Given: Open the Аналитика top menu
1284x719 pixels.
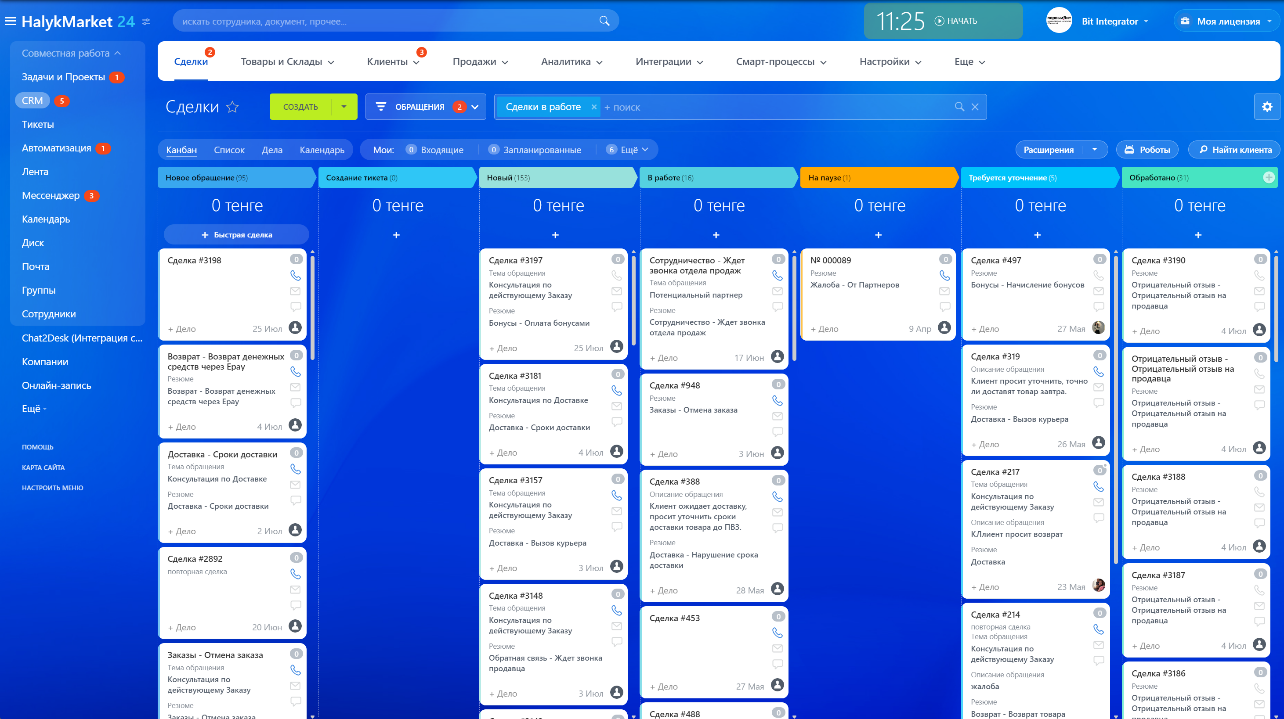Looking at the screenshot, I should [x=572, y=62].
